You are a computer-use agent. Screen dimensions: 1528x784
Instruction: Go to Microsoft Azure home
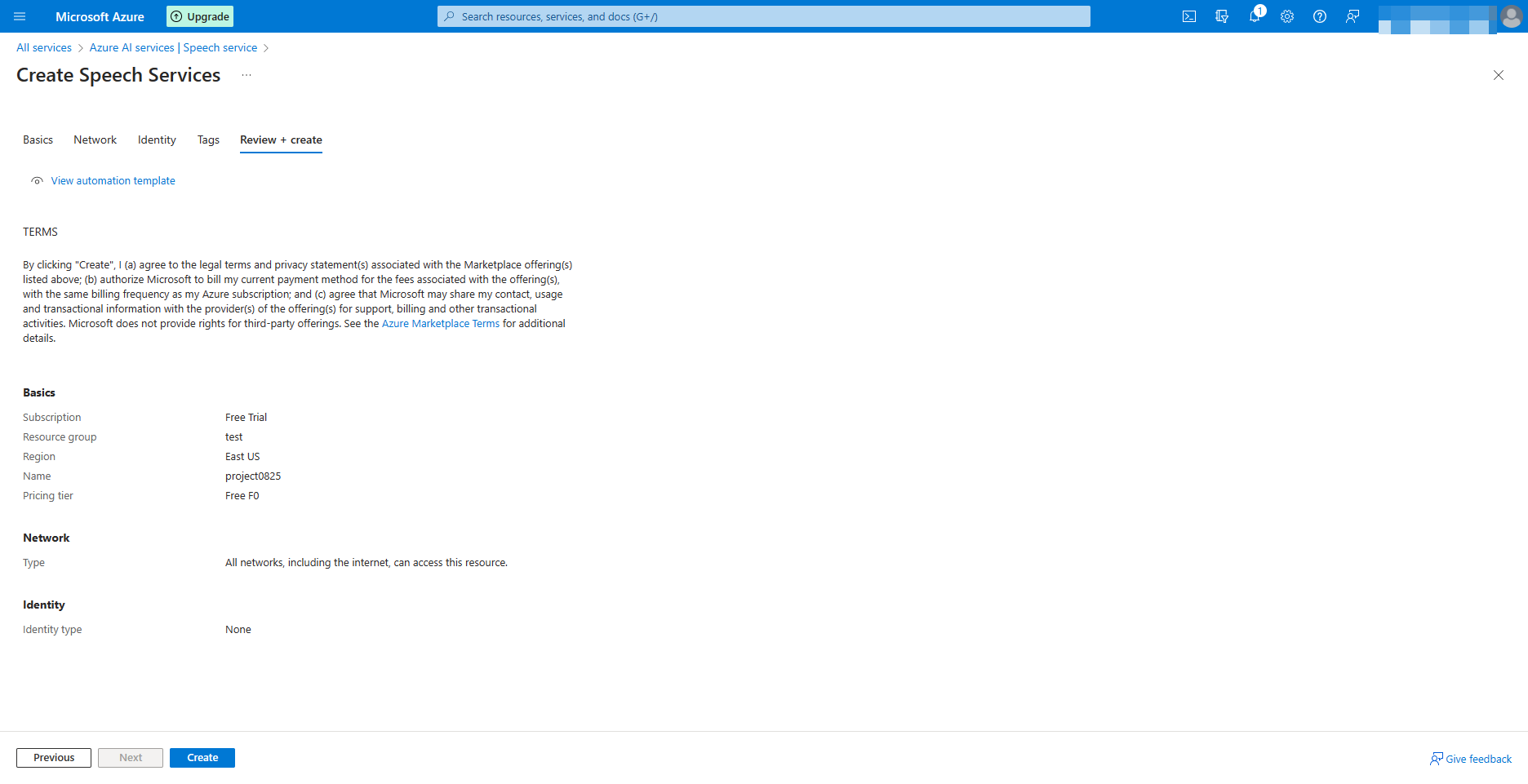point(100,16)
